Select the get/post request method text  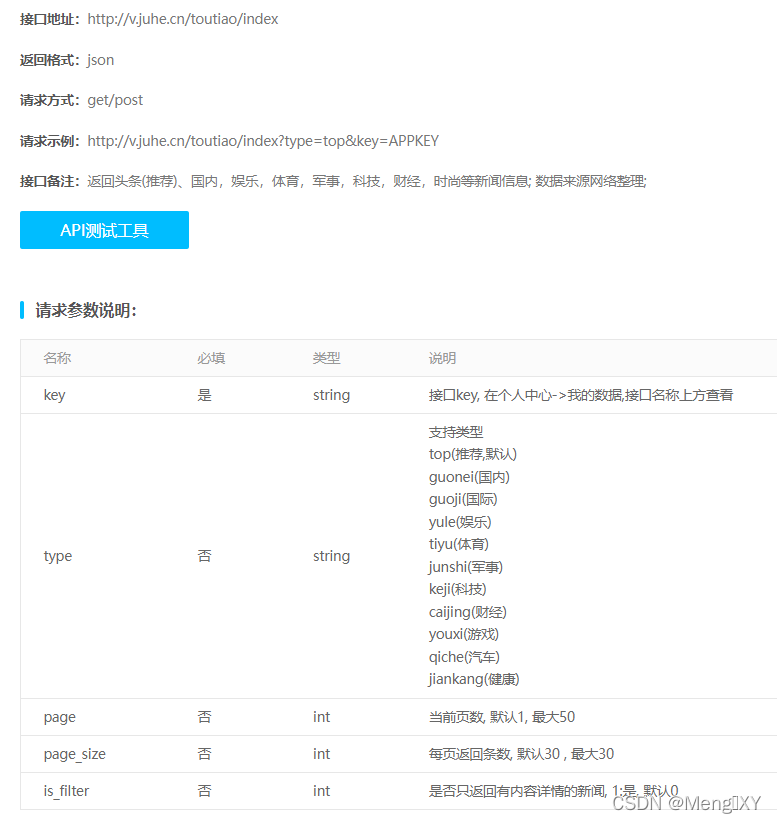tap(115, 100)
